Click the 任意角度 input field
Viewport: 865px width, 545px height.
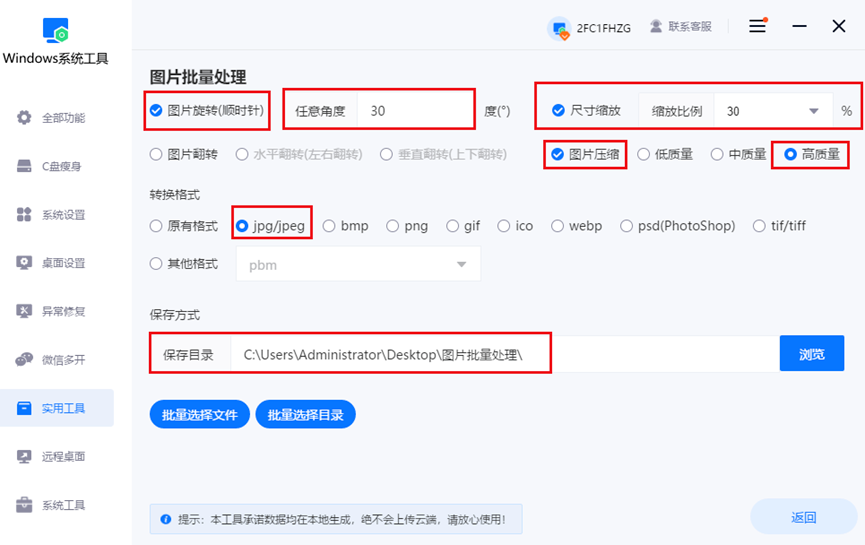point(415,110)
